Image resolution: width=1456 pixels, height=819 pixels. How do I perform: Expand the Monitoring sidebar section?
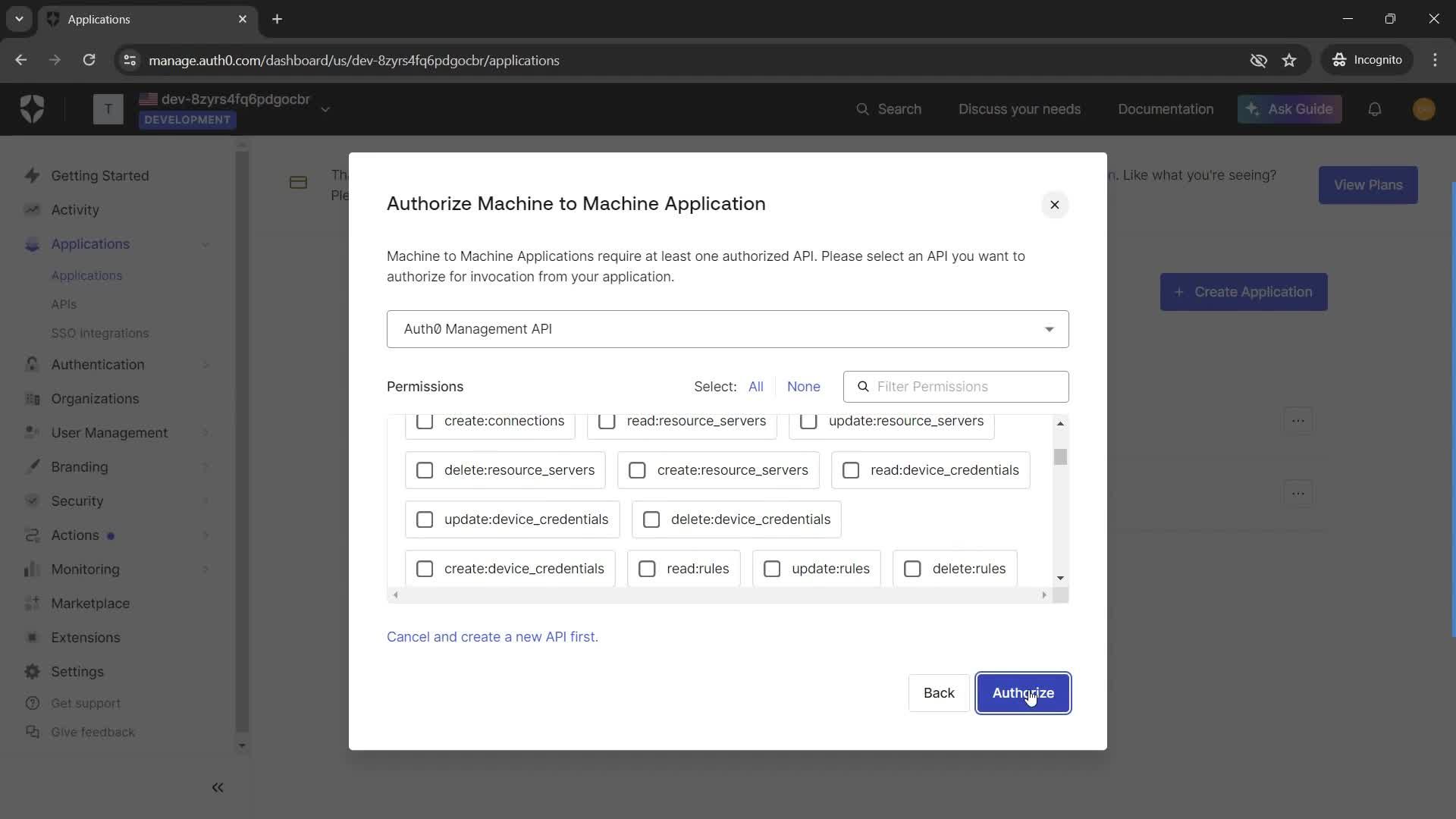206,570
